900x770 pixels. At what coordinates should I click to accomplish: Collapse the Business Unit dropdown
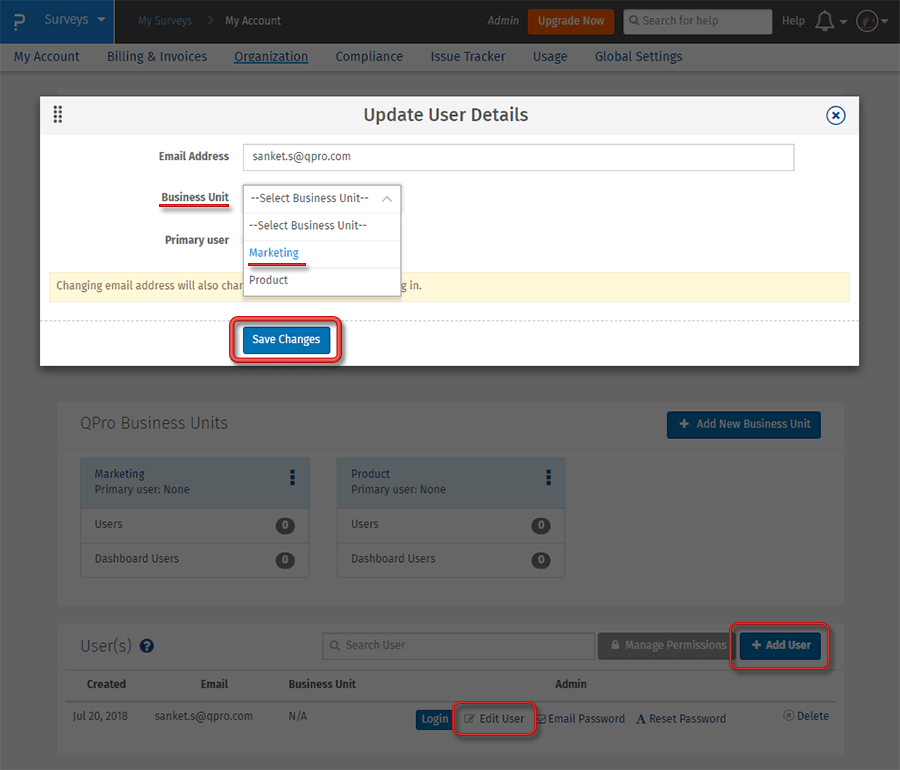(321, 199)
